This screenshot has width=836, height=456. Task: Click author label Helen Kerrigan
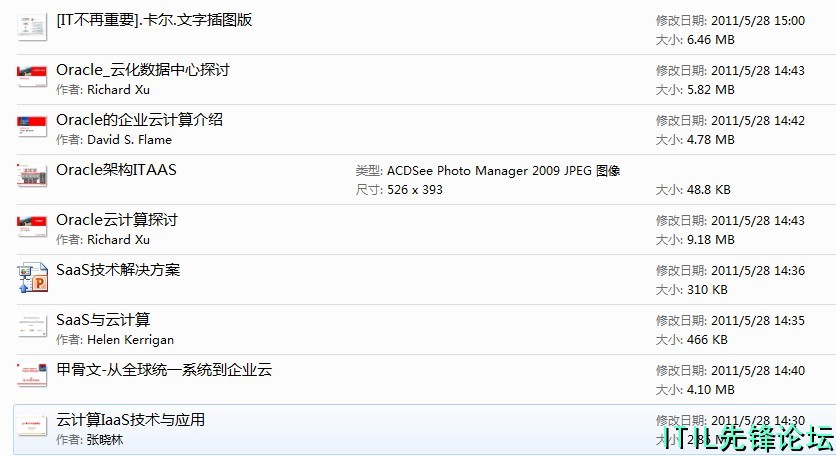pyautogui.click(x=130, y=340)
